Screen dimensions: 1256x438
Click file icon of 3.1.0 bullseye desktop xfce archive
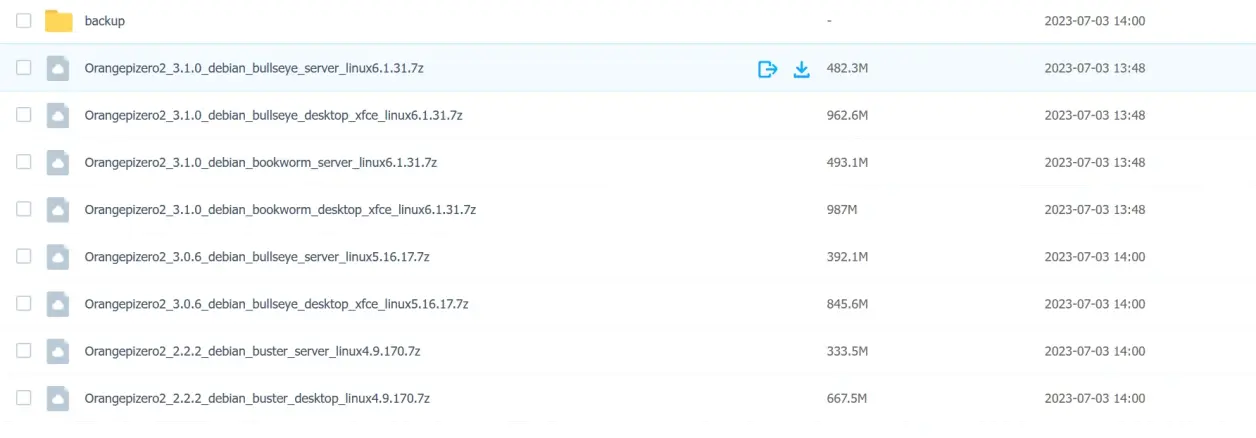point(59,115)
